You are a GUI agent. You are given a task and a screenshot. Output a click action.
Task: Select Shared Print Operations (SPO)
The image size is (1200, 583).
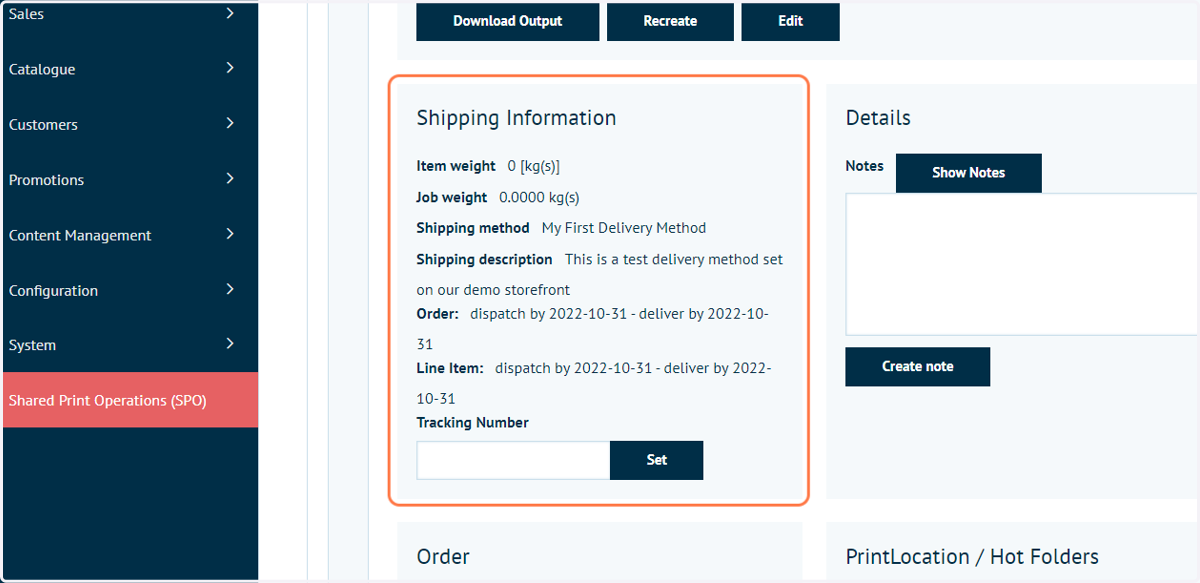pos(130,400)
